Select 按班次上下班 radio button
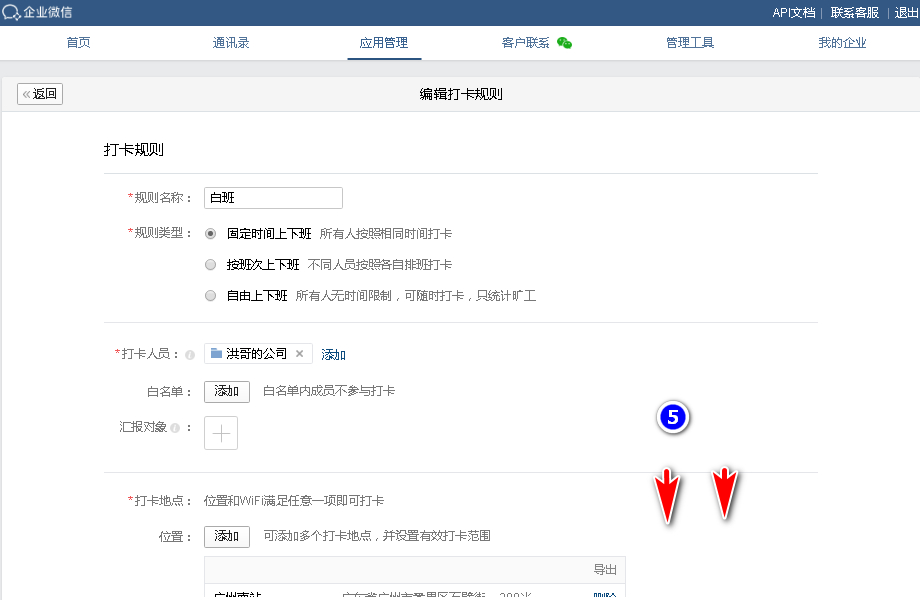This screenshot has width=920, height=600. (x=210, y=265)
